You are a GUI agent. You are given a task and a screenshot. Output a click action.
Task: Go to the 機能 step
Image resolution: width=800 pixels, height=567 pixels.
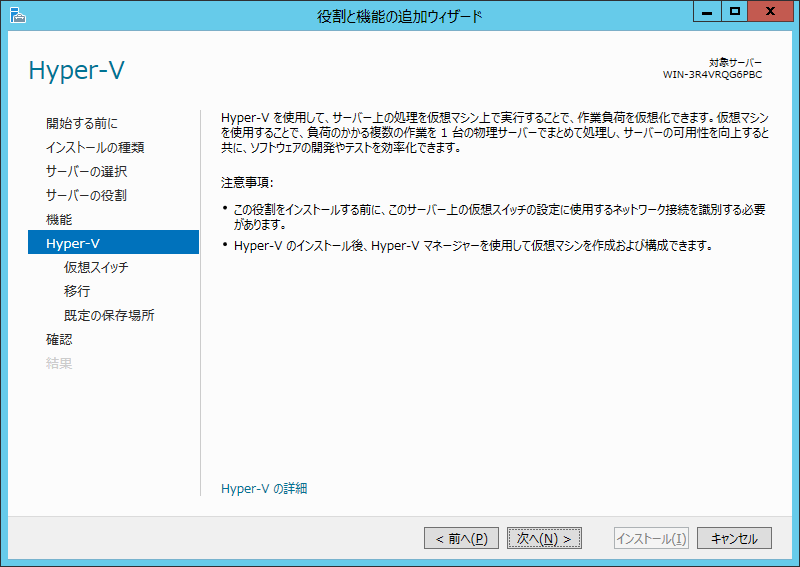pos(59,219)
